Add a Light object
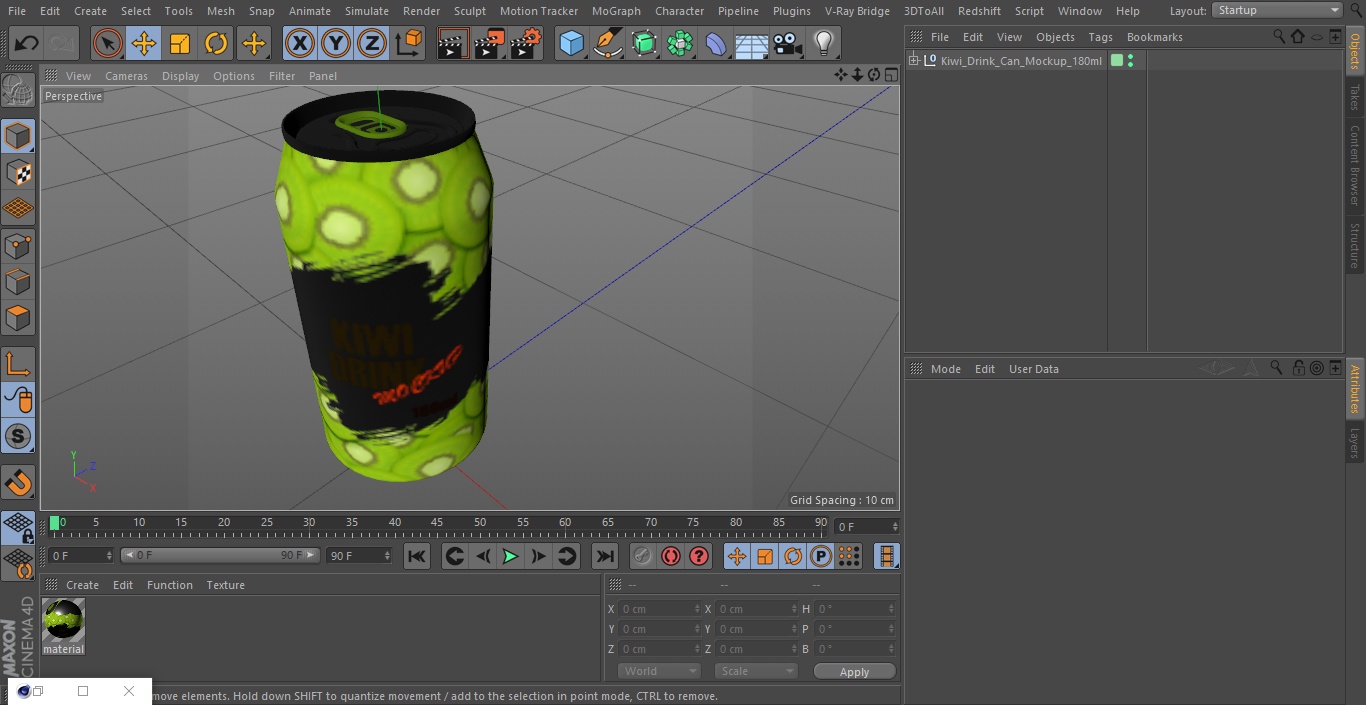The image size is (1366, 705). (824, 44)
